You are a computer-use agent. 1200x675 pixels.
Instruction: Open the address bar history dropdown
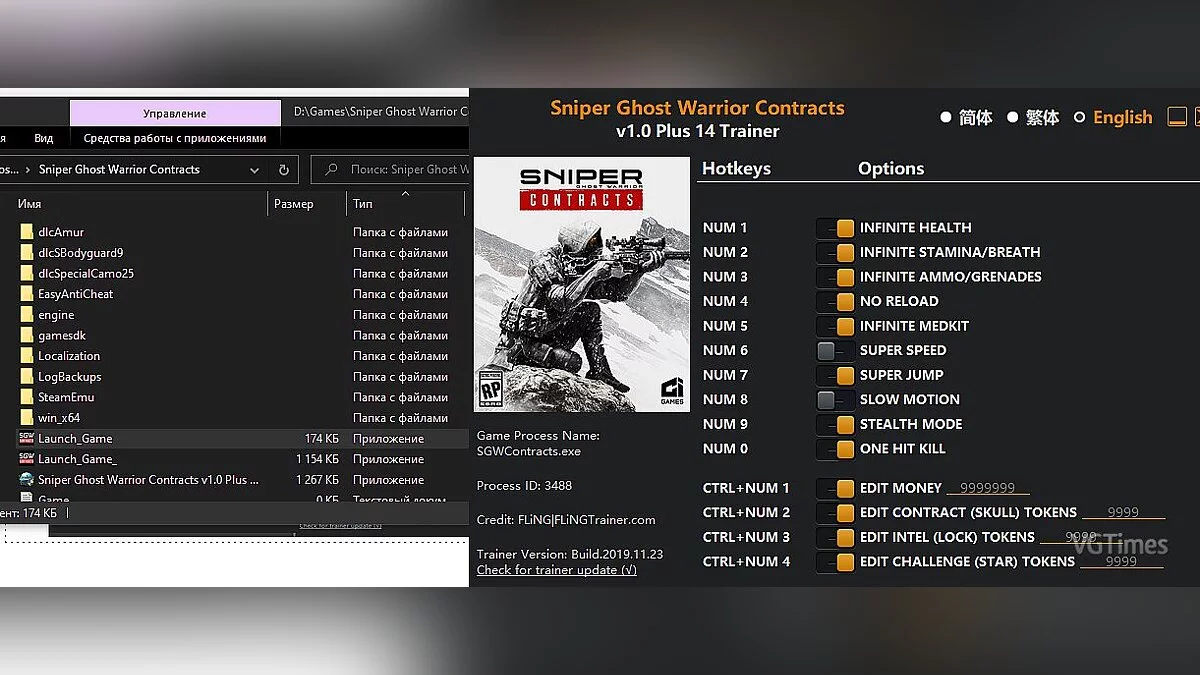254,169
